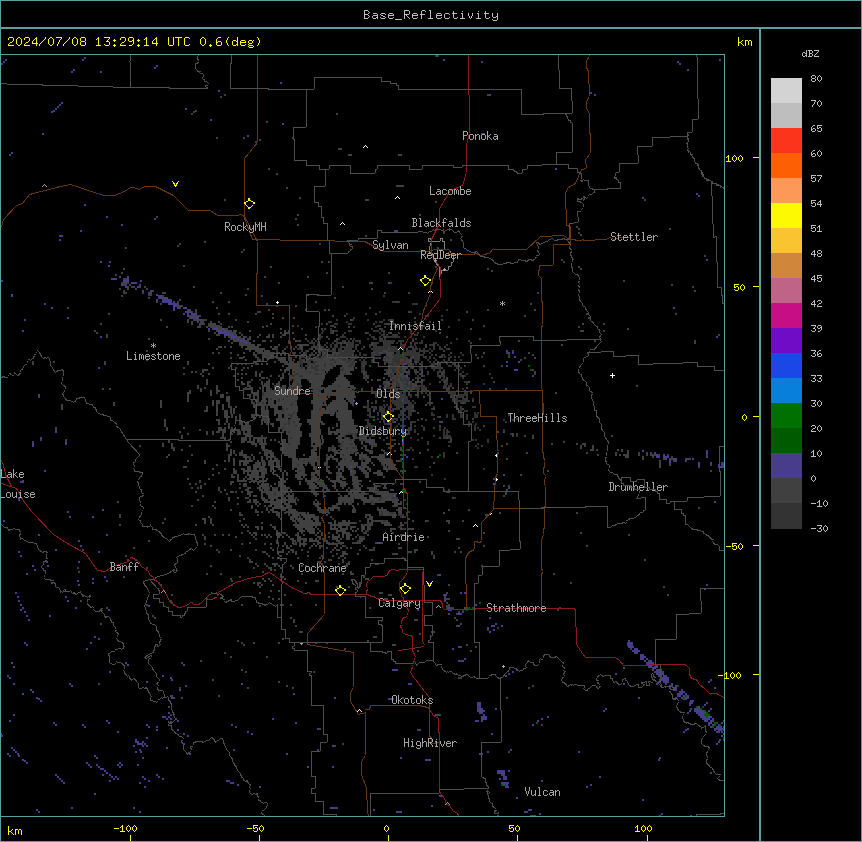Image resolution: width=862 pixels, height=842 pixels.
Task: Click the yellow diamond marker between Olds and Didsbury
Action: tap(388, 417)
